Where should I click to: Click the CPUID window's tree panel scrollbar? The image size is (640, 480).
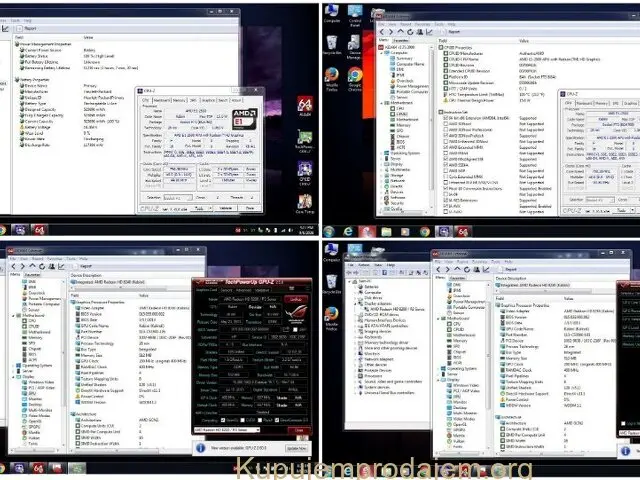(x=434, y=130)
